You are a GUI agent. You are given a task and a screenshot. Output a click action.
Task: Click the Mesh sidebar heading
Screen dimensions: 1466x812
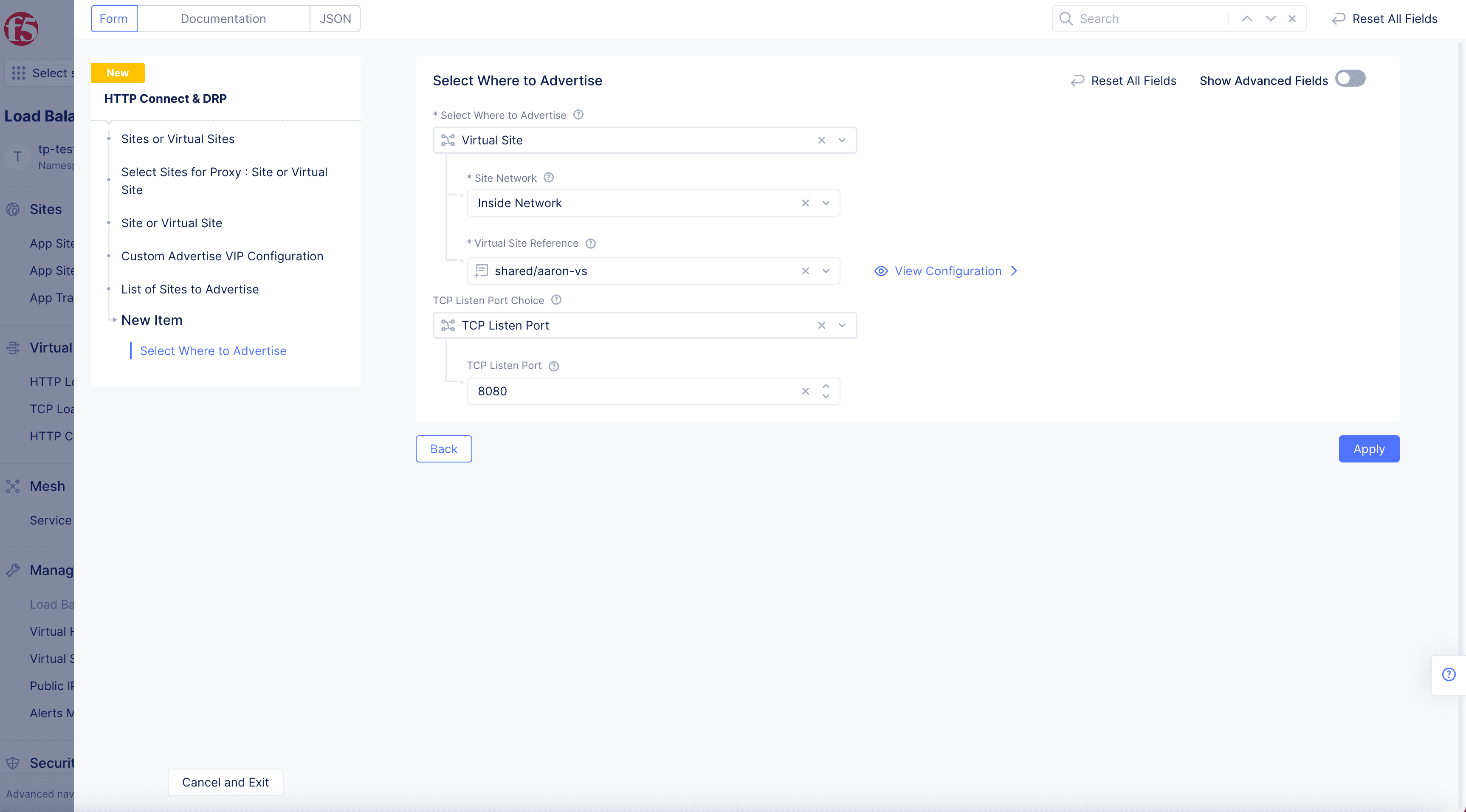[47, 486]
